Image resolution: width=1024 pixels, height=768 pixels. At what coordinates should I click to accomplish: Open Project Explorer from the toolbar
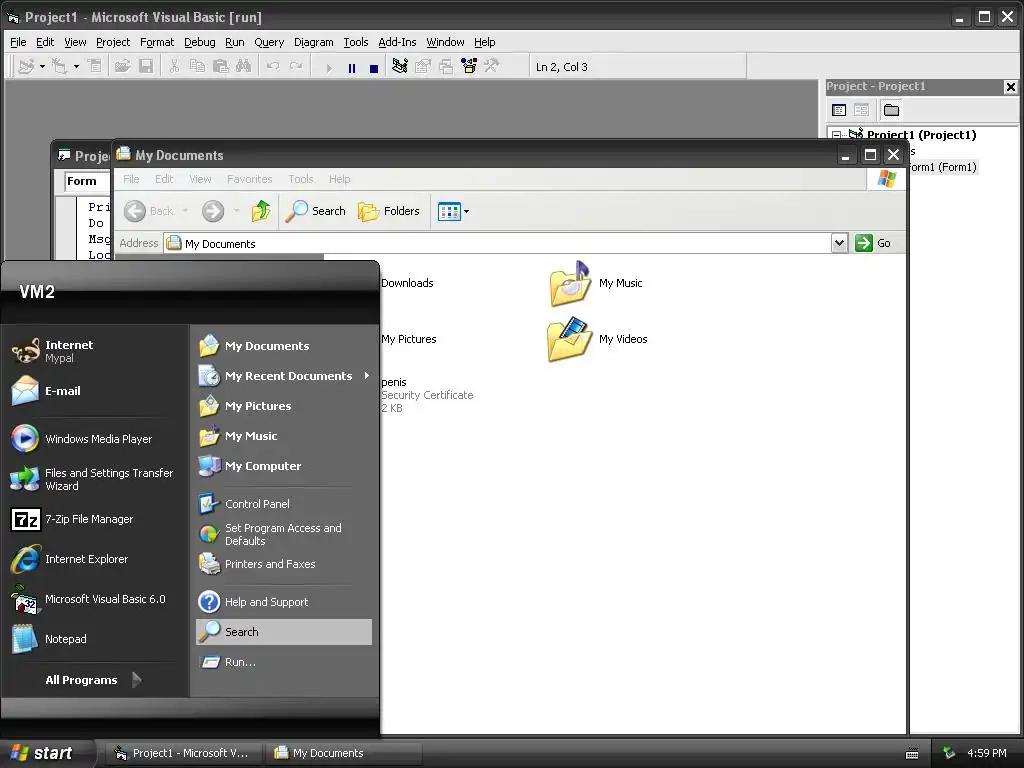point(400,67)
